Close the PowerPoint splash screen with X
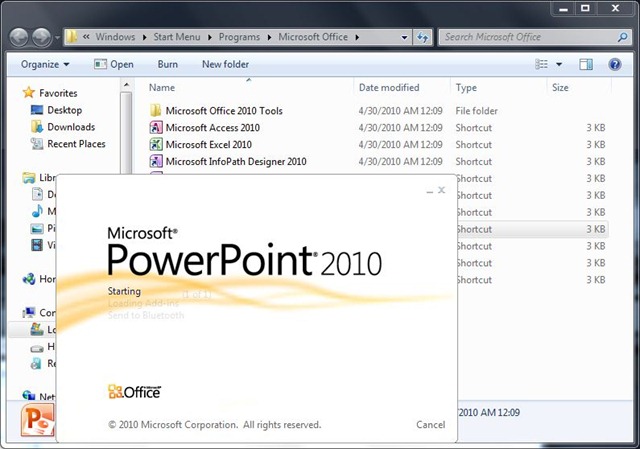 [441, 190]
